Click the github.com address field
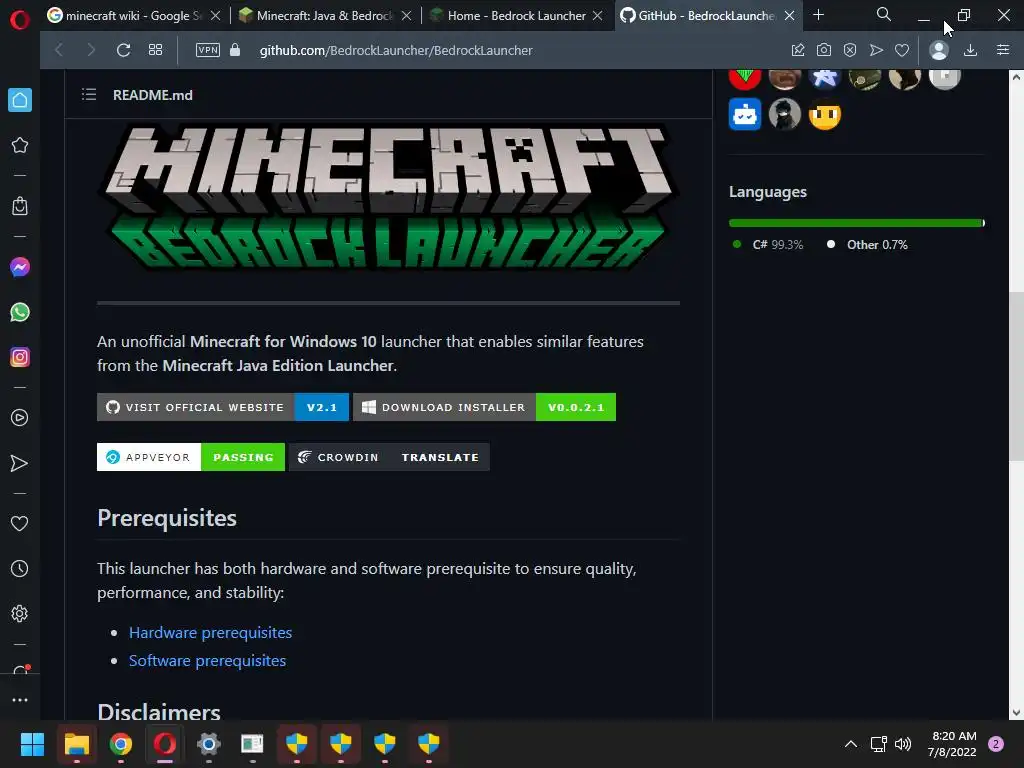Screen dimensions: 1024x768 click(396, 50)
